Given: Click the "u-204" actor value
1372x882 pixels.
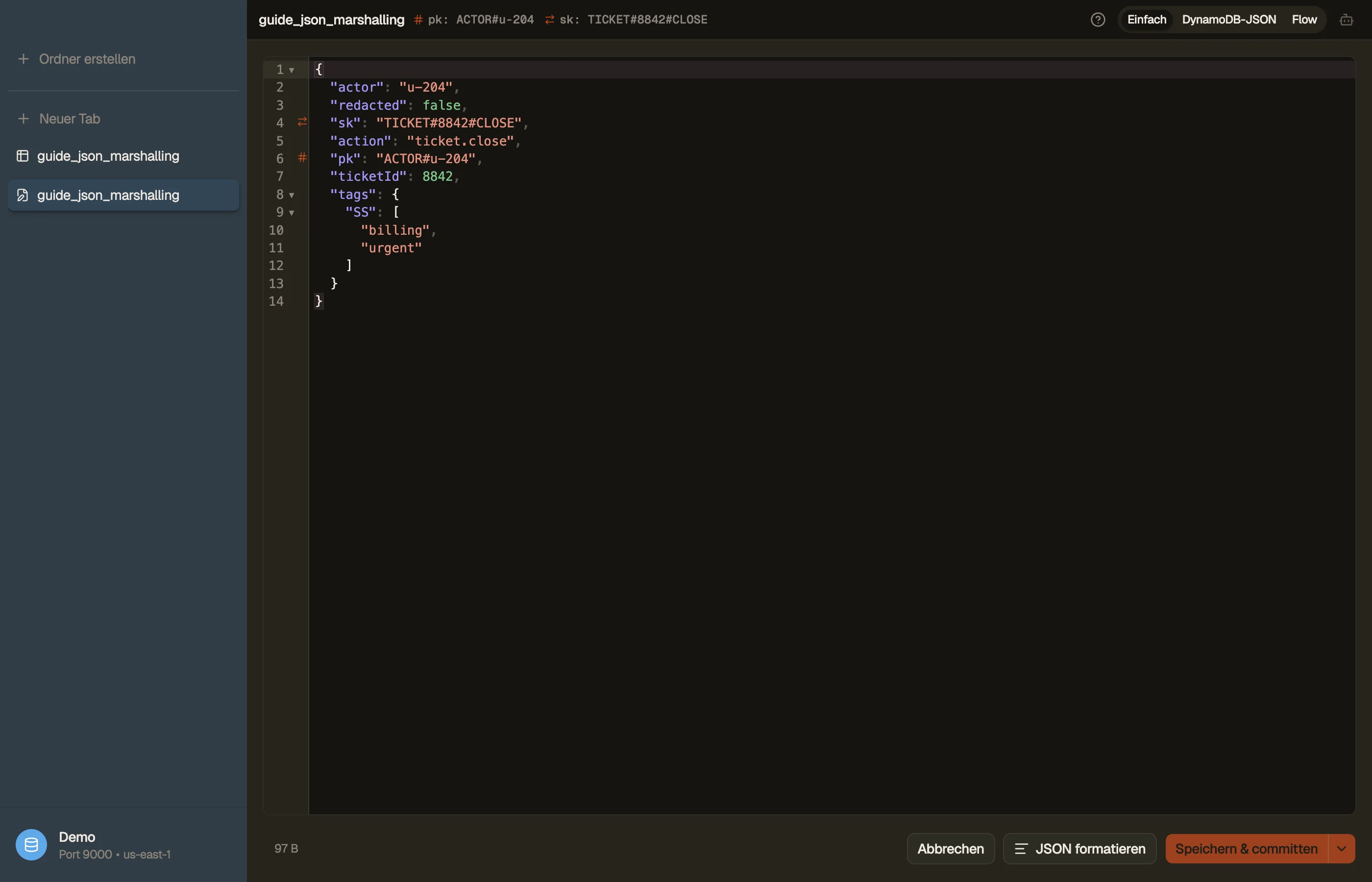Looking at the screenshot, I should [x=425, y=87].
